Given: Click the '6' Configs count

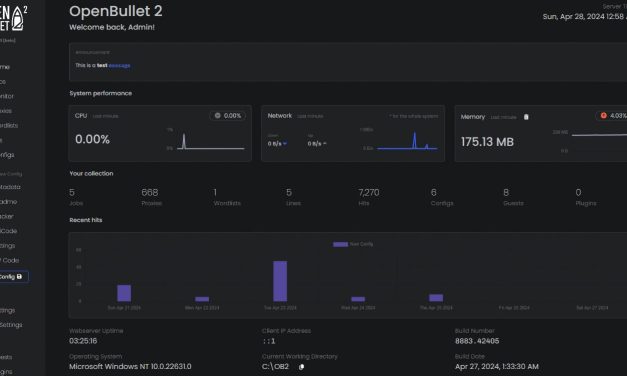Looking at the screenshot, I should (433, 192).
